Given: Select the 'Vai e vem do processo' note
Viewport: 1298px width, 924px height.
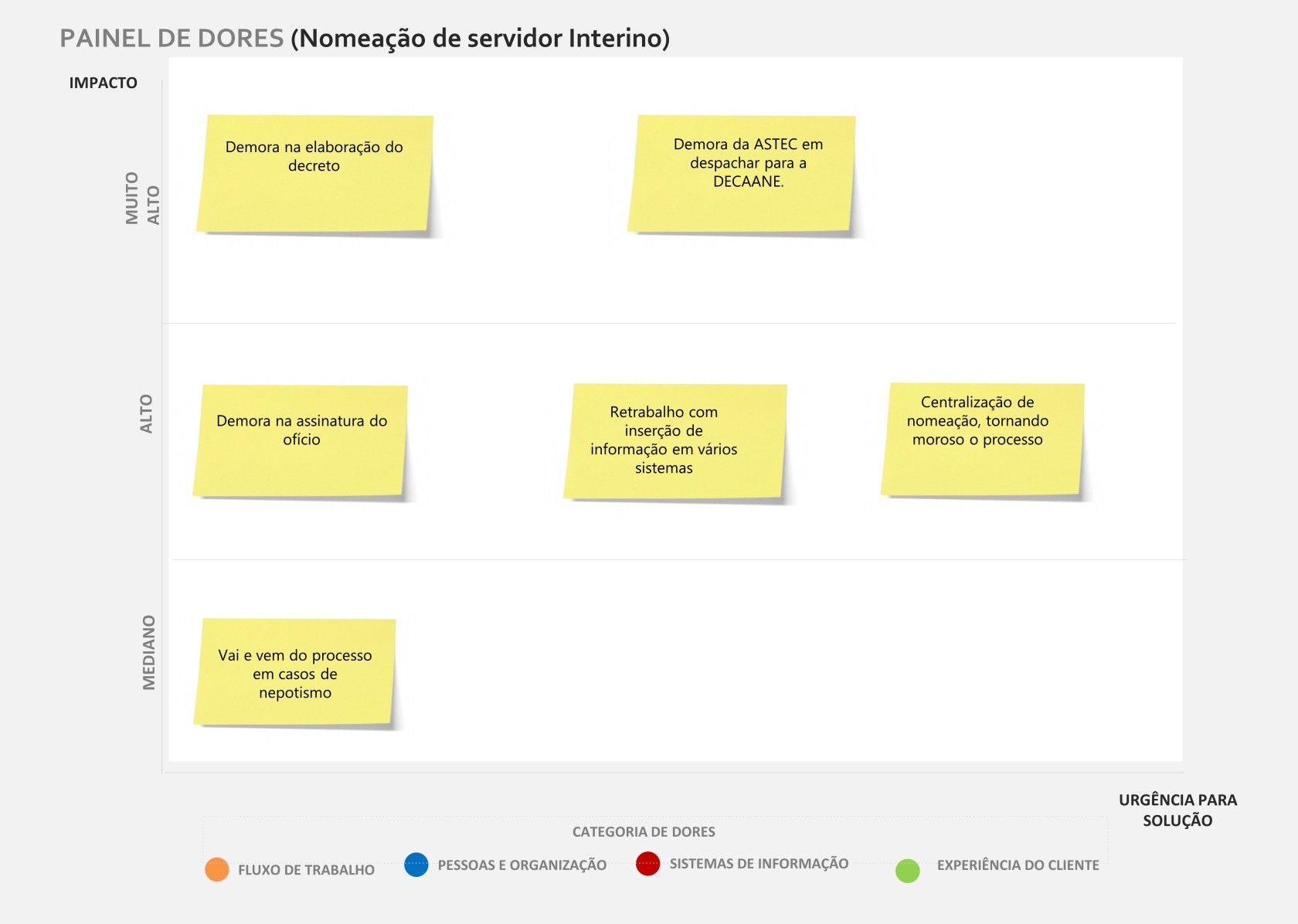Looking at the screenshot, I should coord(295,672).
